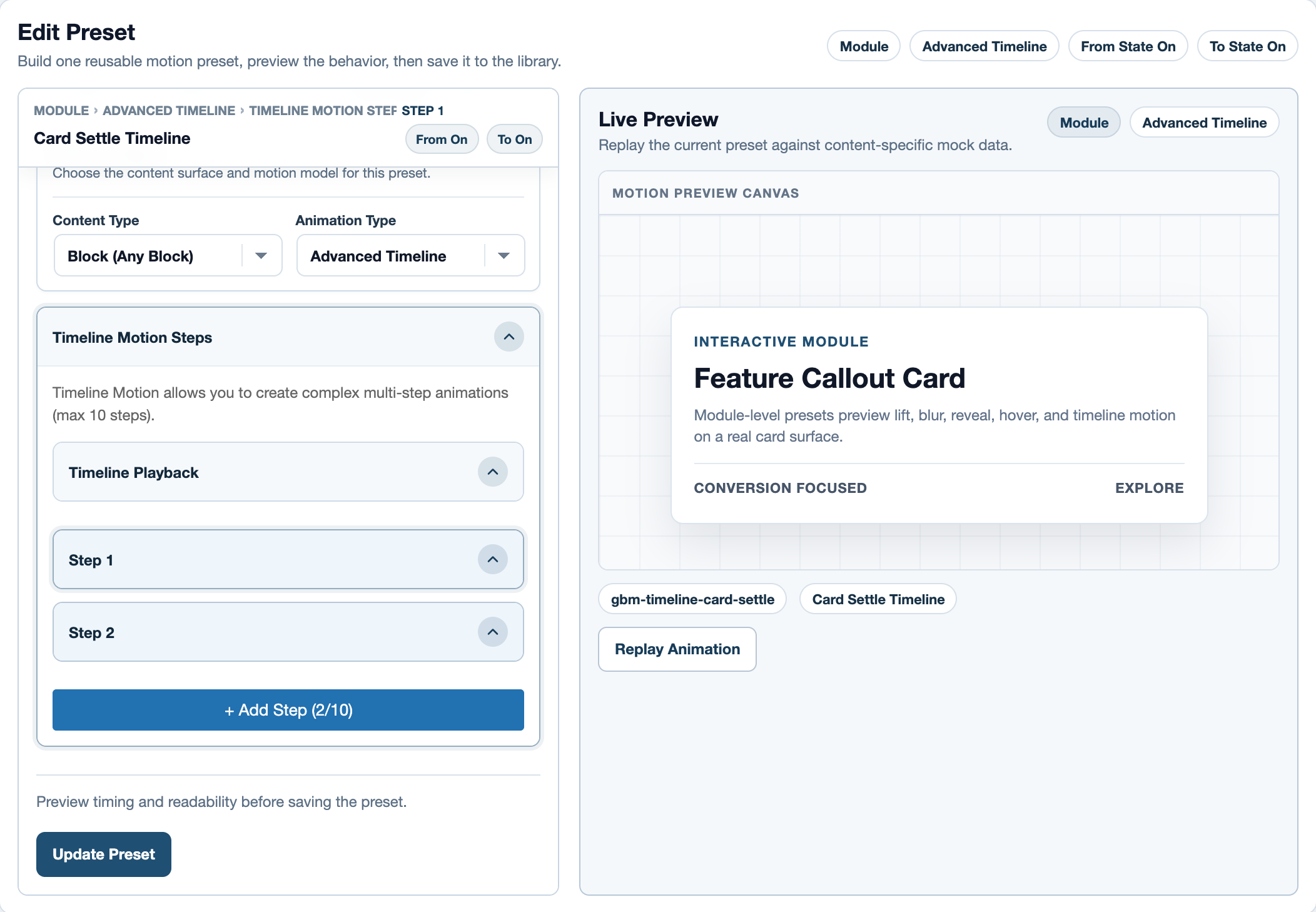Select STEP 1 breadcrumb item

pos(423,111)
